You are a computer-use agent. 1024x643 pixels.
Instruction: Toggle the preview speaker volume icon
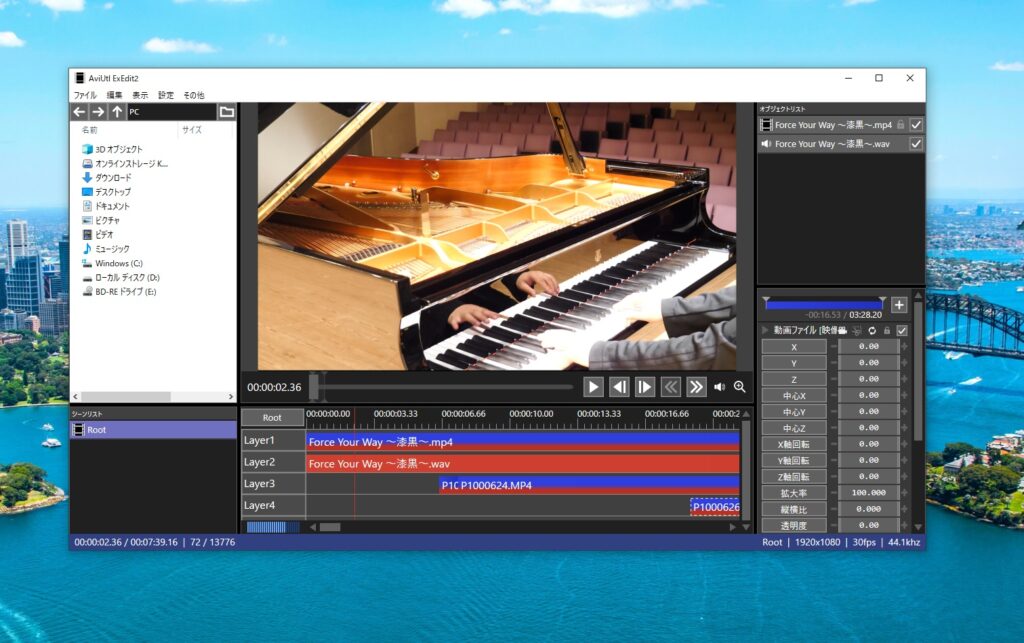[x=720, y=387]
